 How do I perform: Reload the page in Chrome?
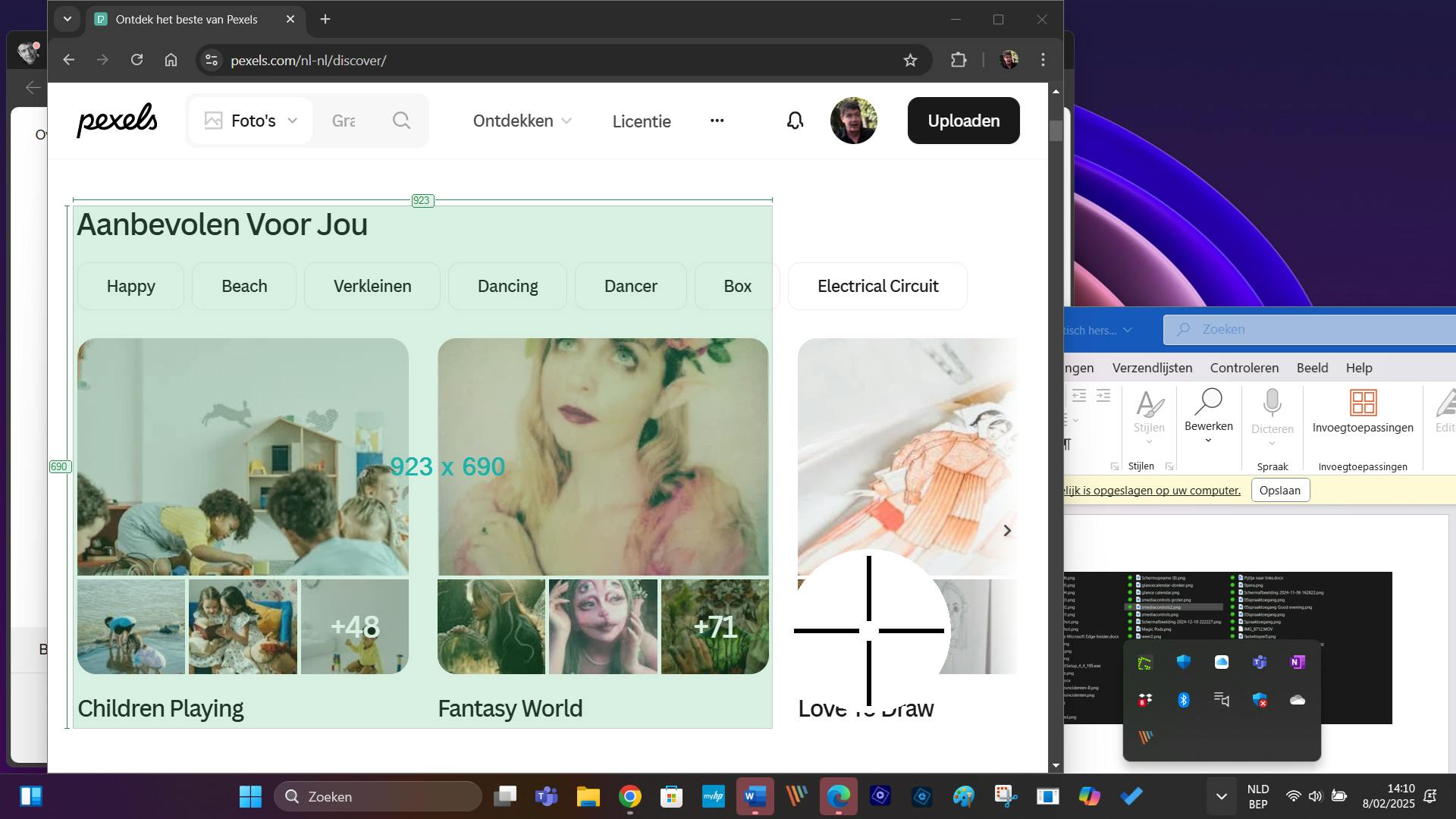click(x=136, y=60)
